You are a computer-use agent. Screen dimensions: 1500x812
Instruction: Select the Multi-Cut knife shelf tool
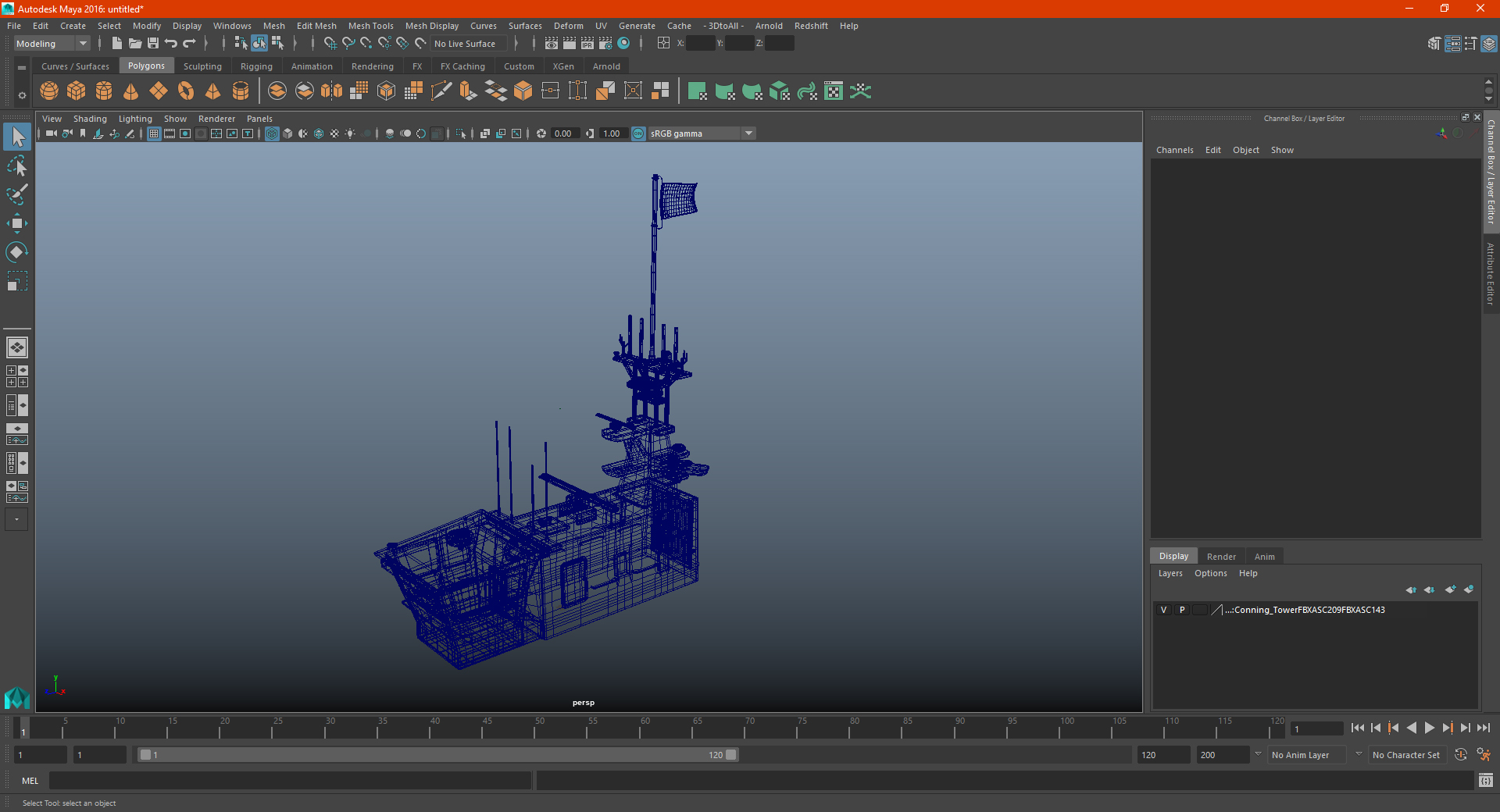(x=441, y=91)
